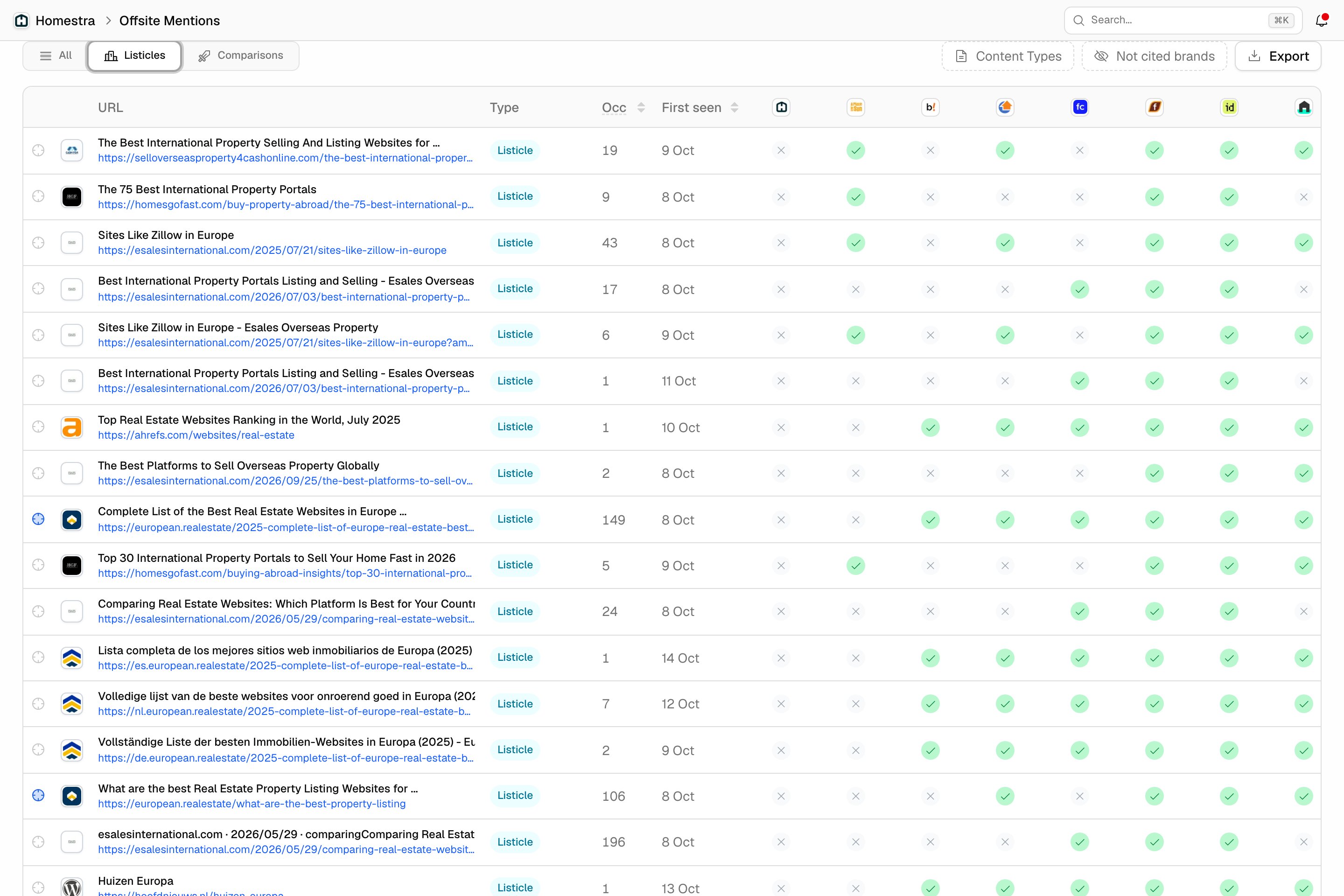Viewport: 1344px width, 896px height.
Task: Click the 'b!' brand column icon
Action: (x=930, y=107)
